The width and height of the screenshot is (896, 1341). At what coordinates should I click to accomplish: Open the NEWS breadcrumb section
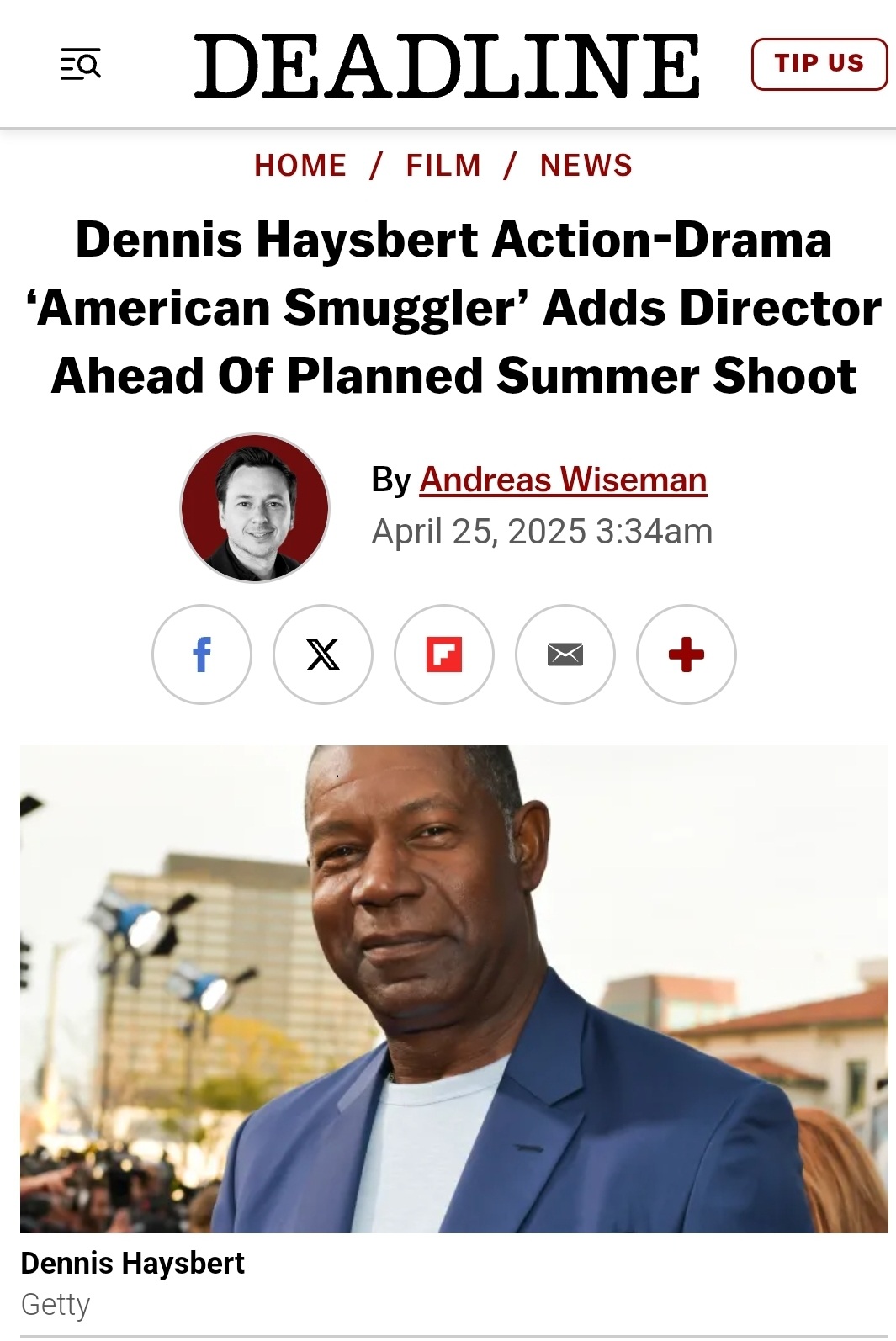click(586, 165)
